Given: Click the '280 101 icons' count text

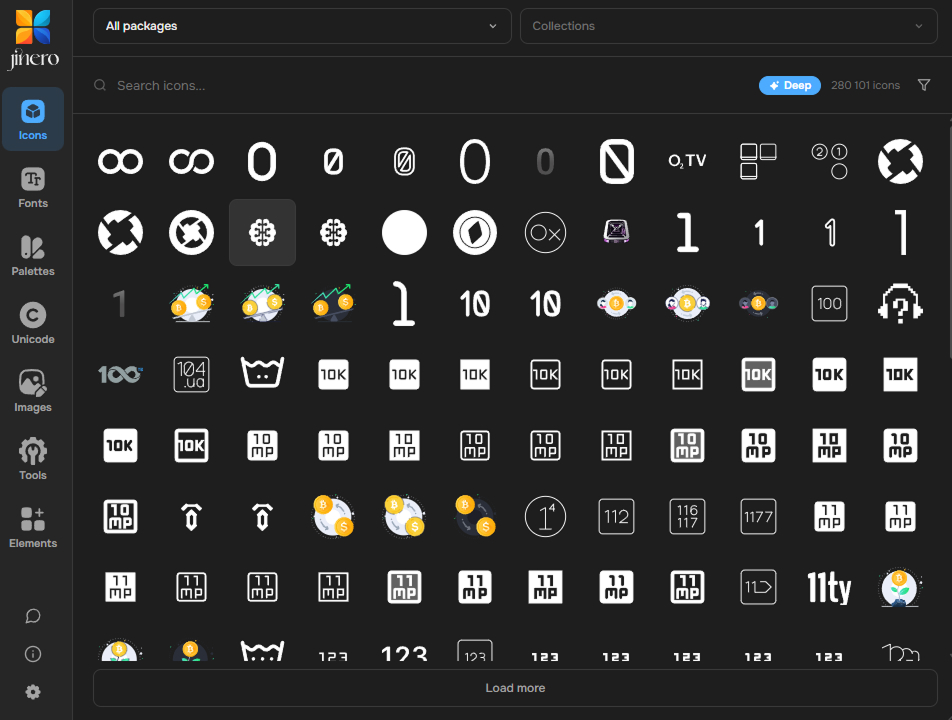Looking at the screenshot, I should point(865,86).
